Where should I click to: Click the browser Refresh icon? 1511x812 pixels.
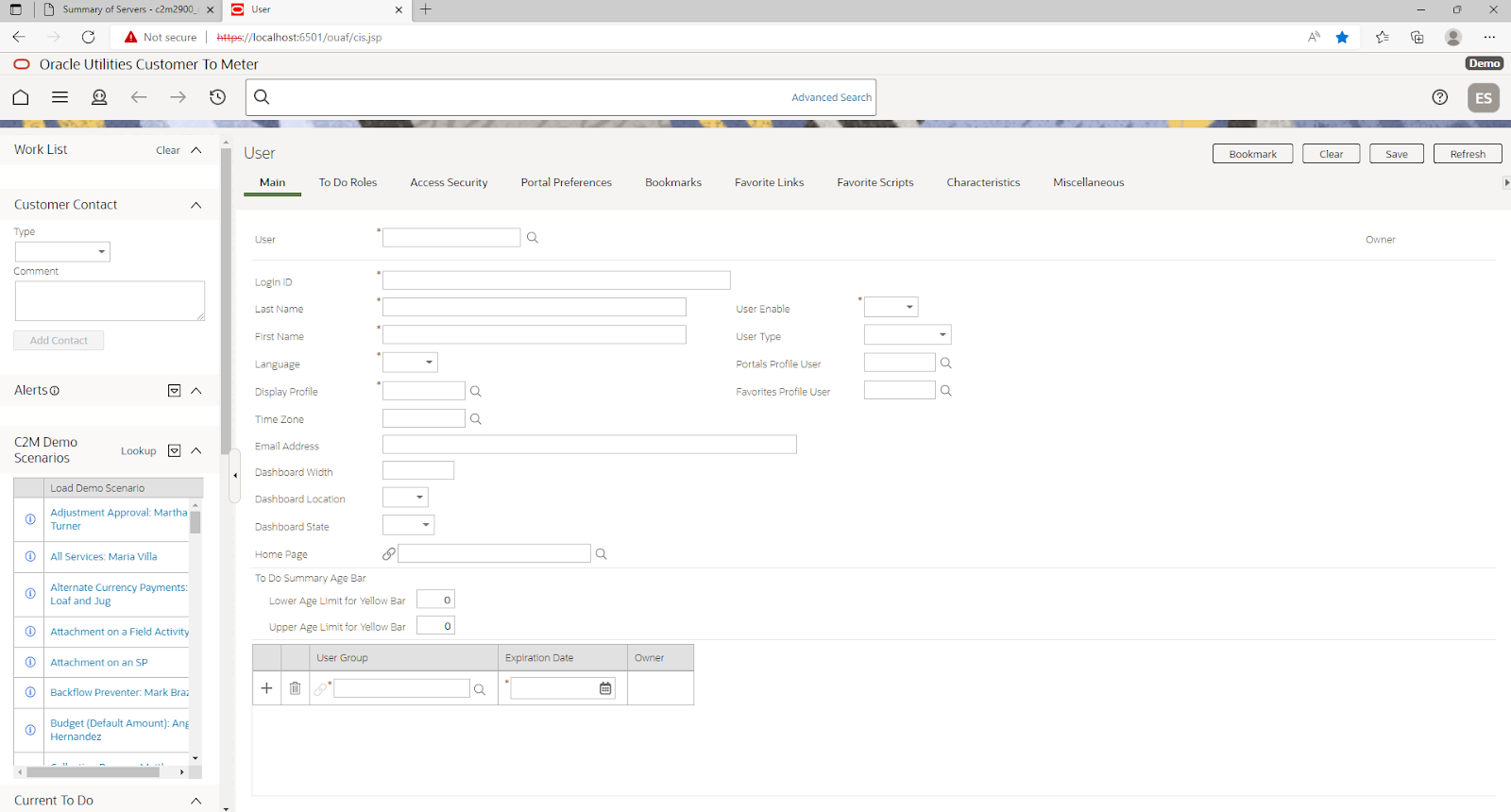tap(88, 37)
